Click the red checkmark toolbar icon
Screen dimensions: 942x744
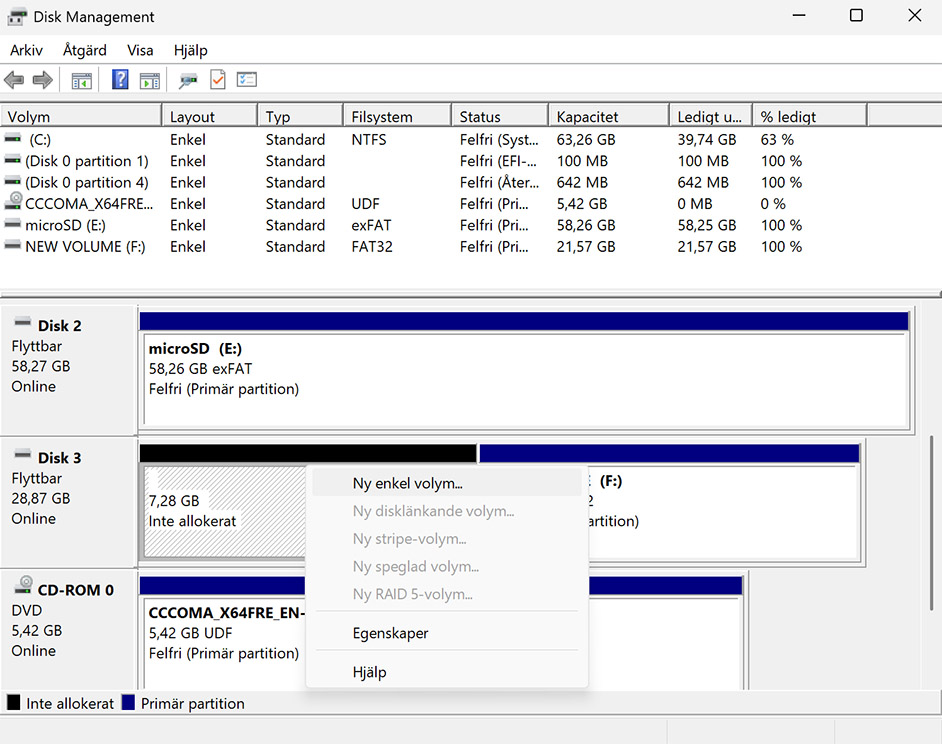click(x=217, y=79)
